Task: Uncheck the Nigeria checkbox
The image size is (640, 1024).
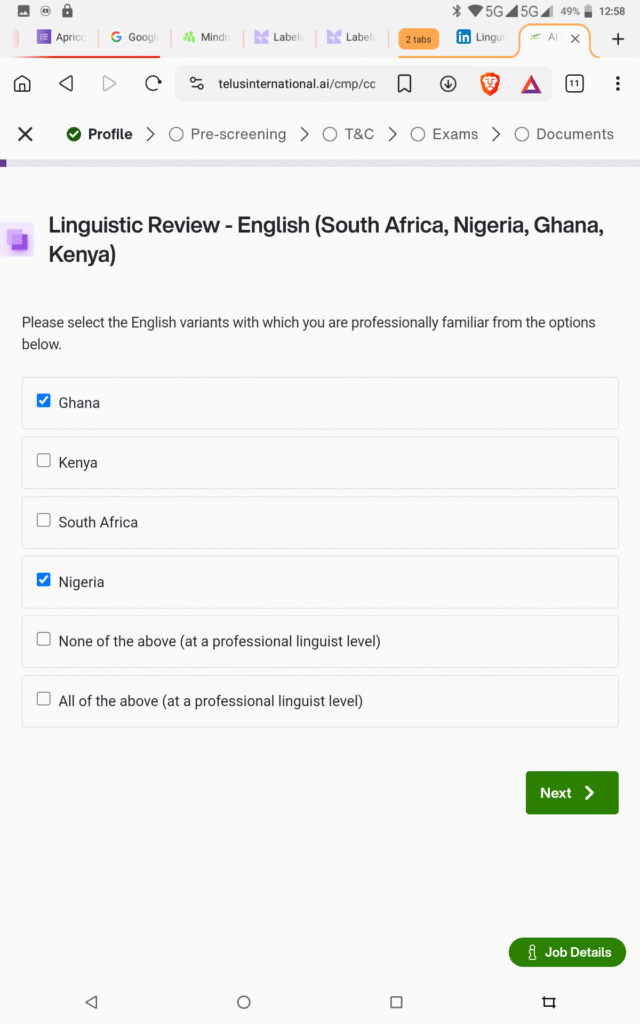Action: (44, 580)
